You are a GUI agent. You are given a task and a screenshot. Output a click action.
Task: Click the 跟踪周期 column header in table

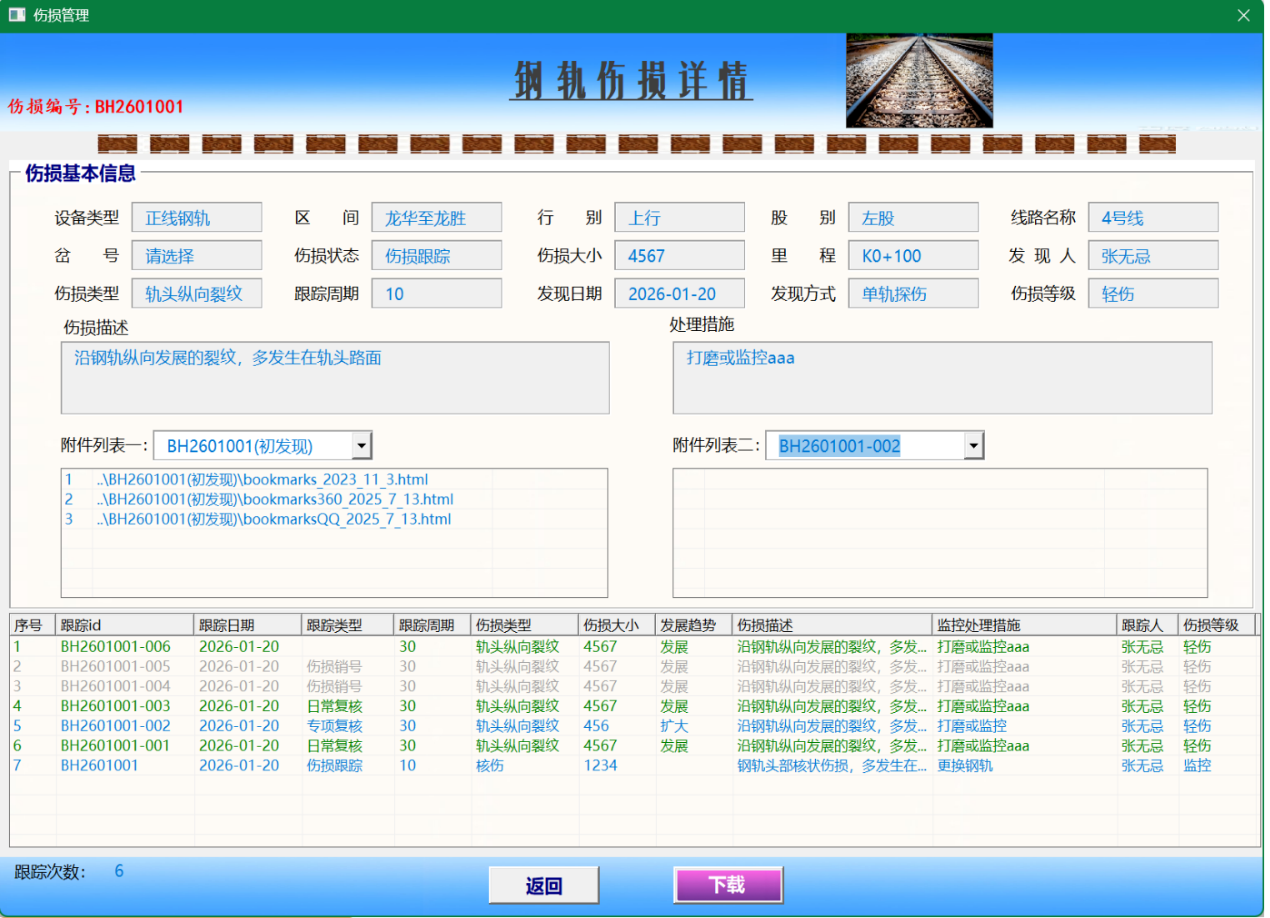pyautogui.click(x=433, y=625)
